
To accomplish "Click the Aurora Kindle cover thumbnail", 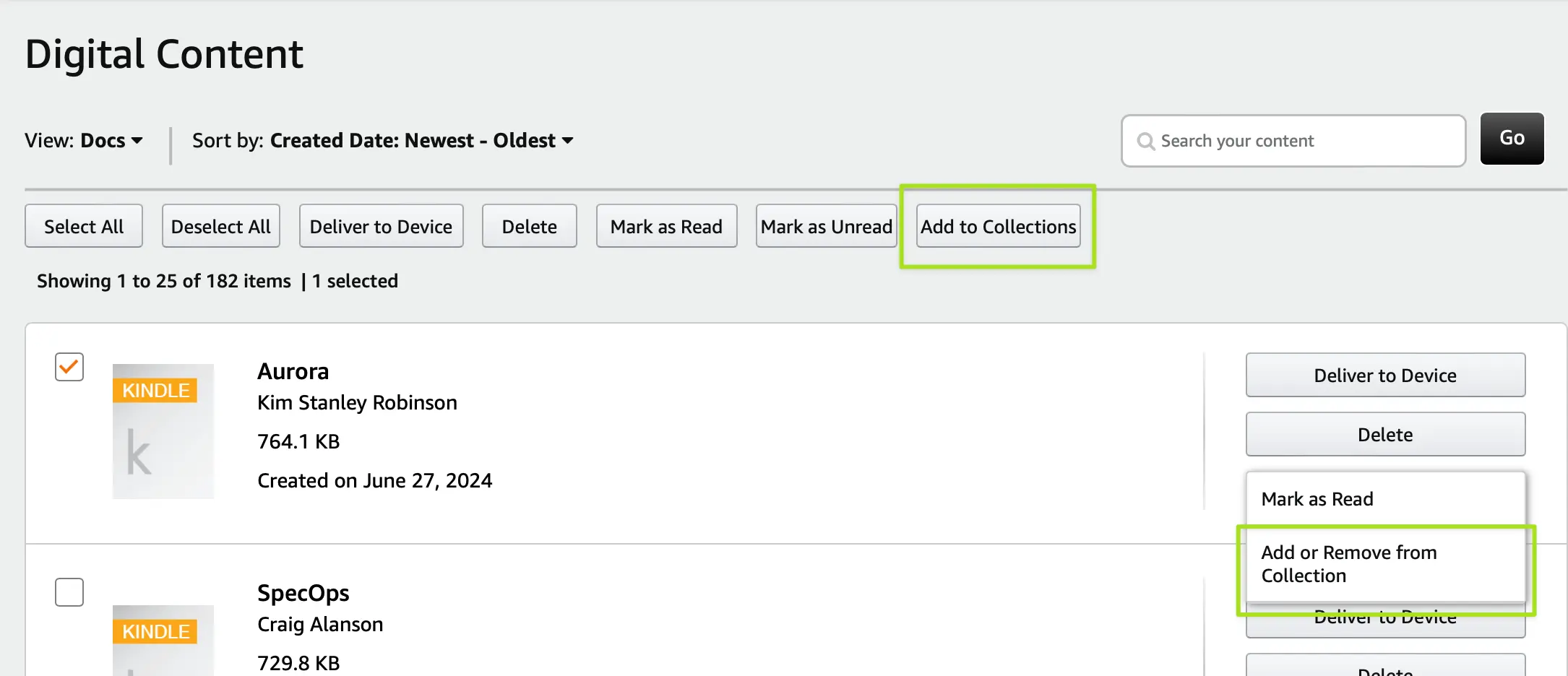I will tap(163, 430).
